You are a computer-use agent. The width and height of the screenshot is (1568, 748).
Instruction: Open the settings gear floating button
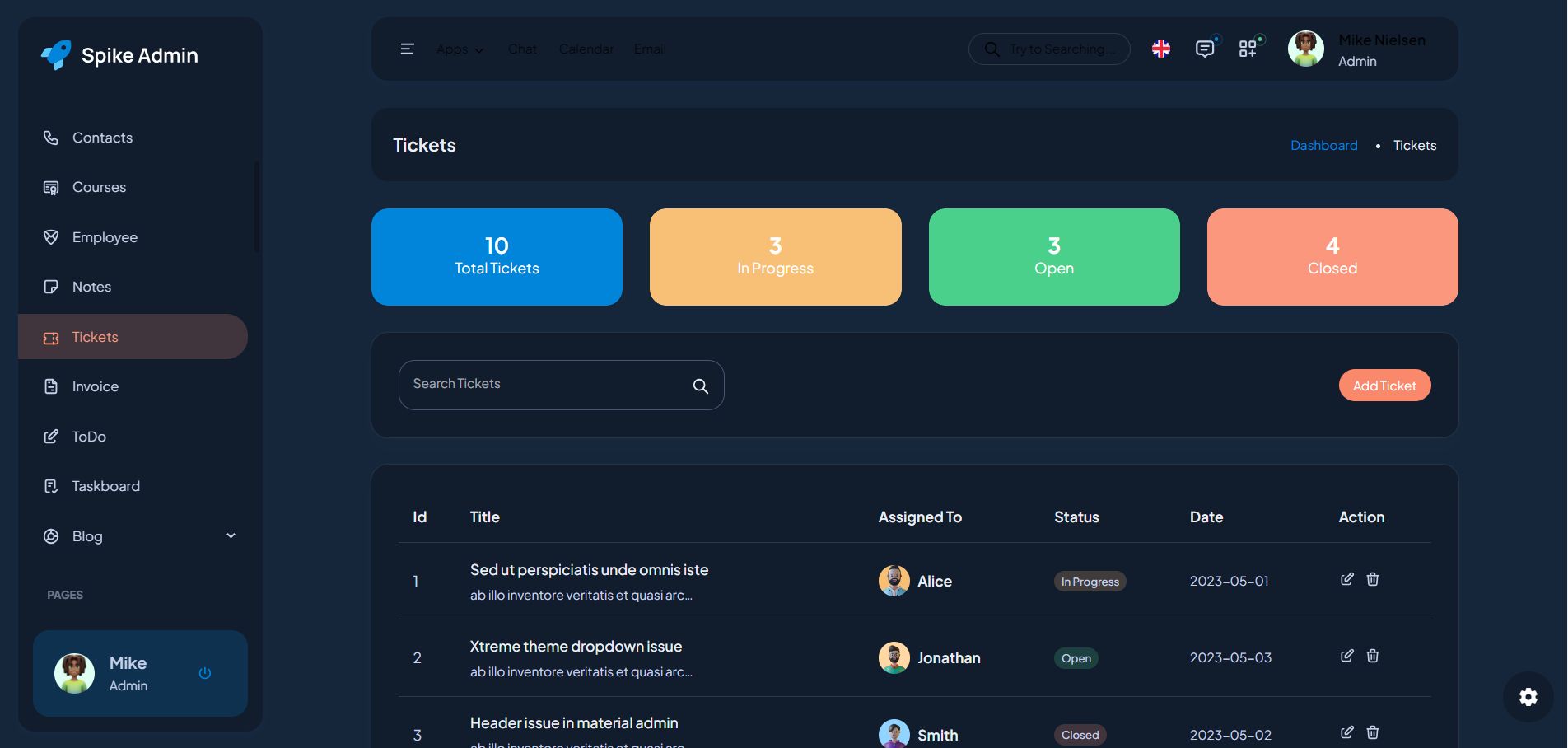coord(1528,697)
